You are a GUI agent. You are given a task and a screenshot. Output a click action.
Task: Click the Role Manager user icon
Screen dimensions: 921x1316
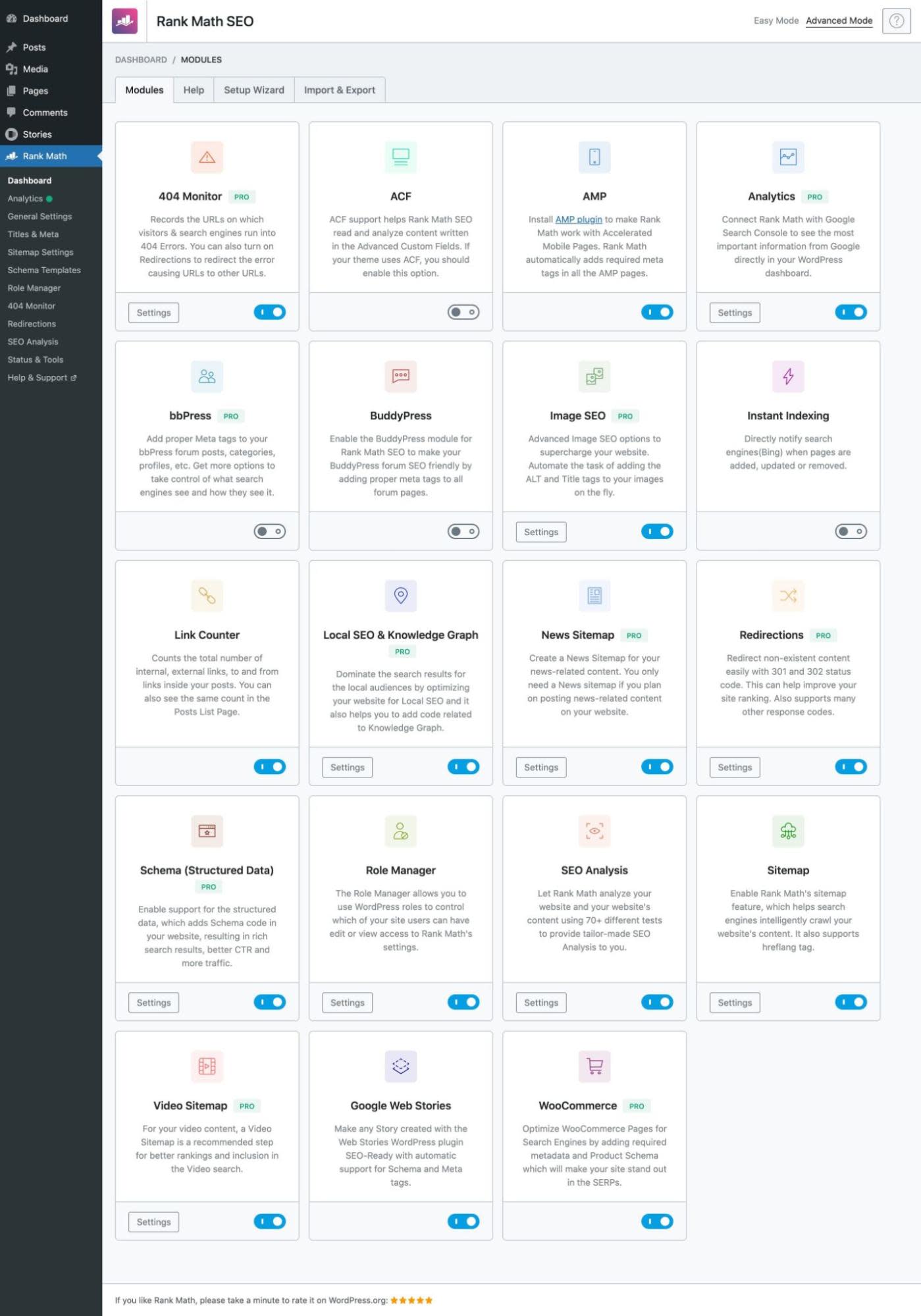point(400,831)
